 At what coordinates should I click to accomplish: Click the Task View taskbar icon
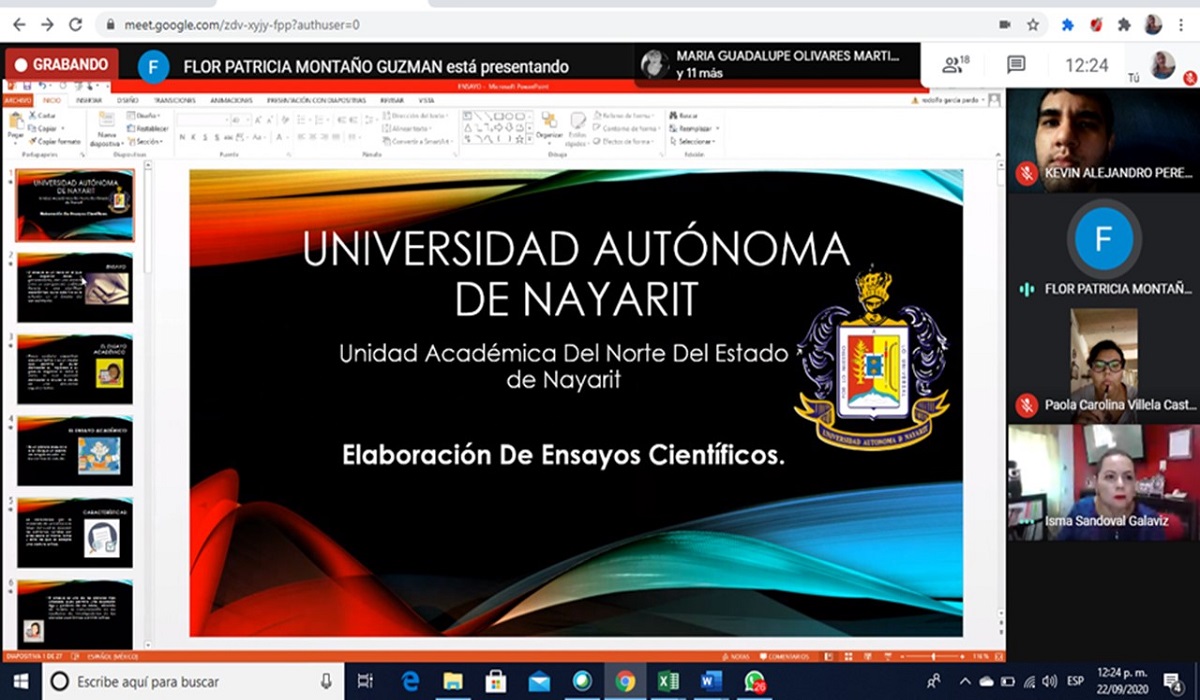[x=364, y=681]
